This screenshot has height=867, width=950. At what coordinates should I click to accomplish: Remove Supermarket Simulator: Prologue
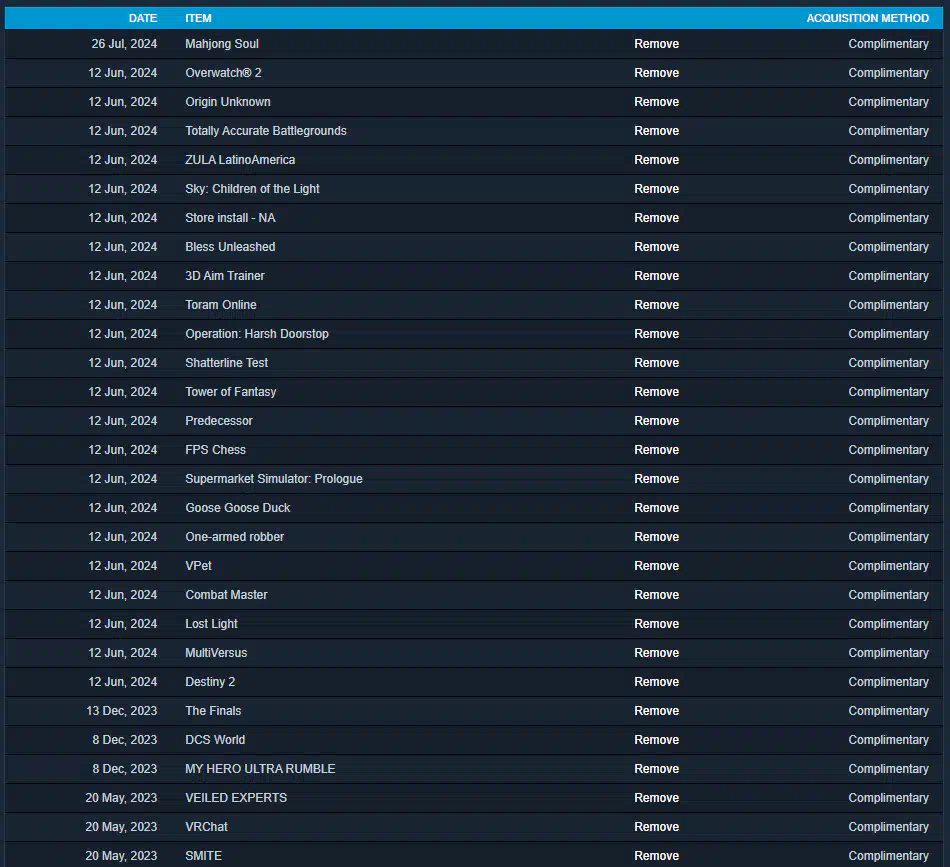656,479
